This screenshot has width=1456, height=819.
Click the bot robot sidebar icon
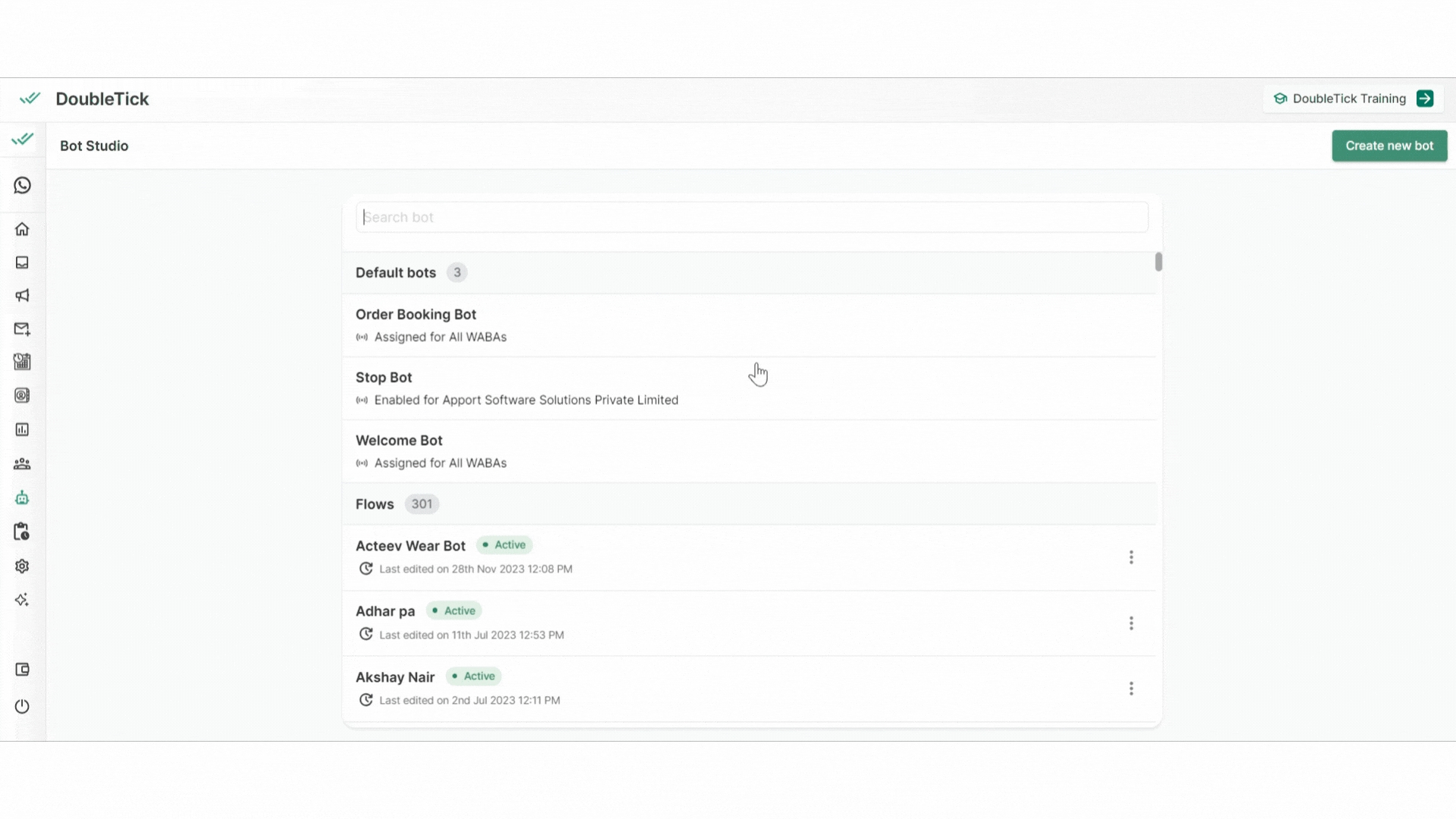pyautogui.click(x=22, y=498)
